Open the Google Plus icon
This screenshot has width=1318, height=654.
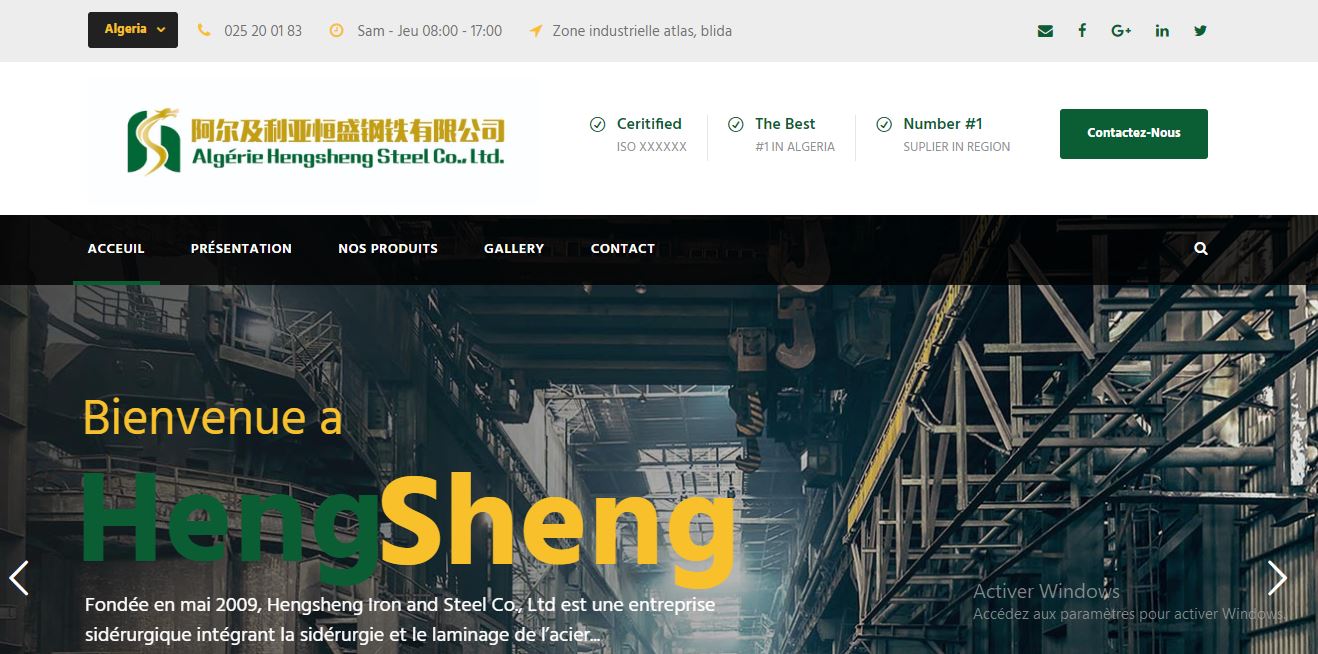(x=1121, y=31)
